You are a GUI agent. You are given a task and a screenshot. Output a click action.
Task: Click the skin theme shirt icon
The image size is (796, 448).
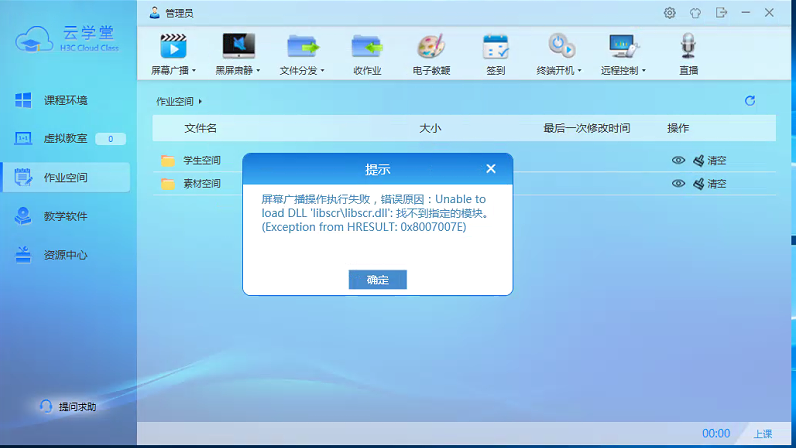click(x=695, y=13)
